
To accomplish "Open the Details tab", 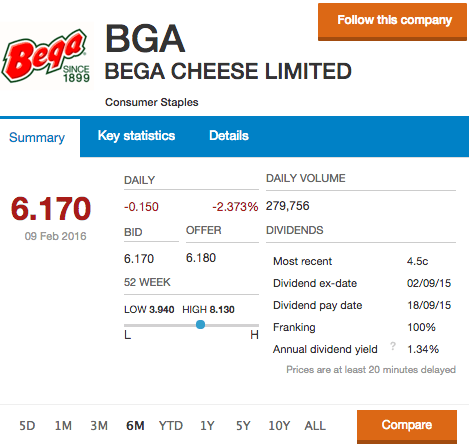I will tap(229, 136).
